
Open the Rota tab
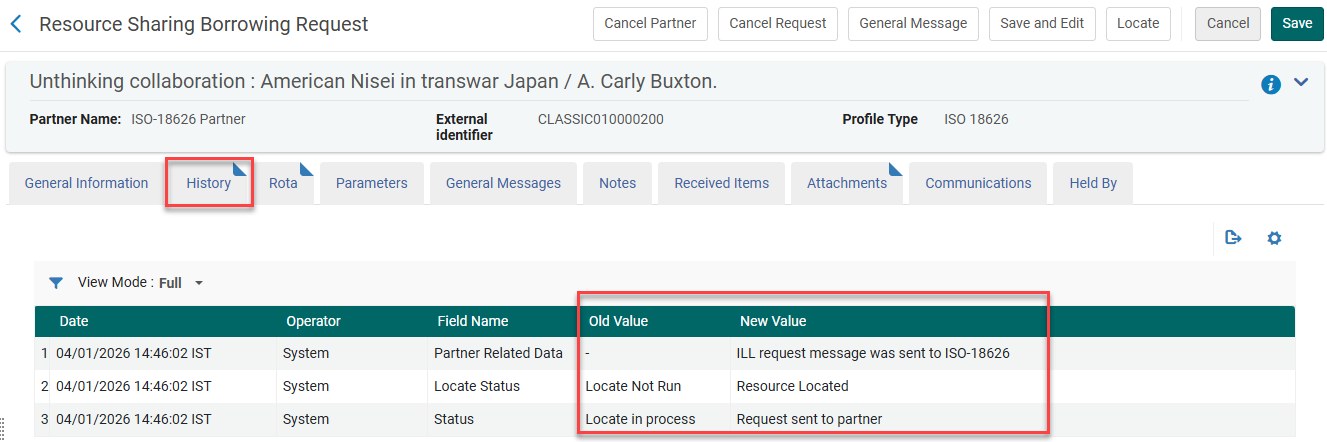(284, 183)
